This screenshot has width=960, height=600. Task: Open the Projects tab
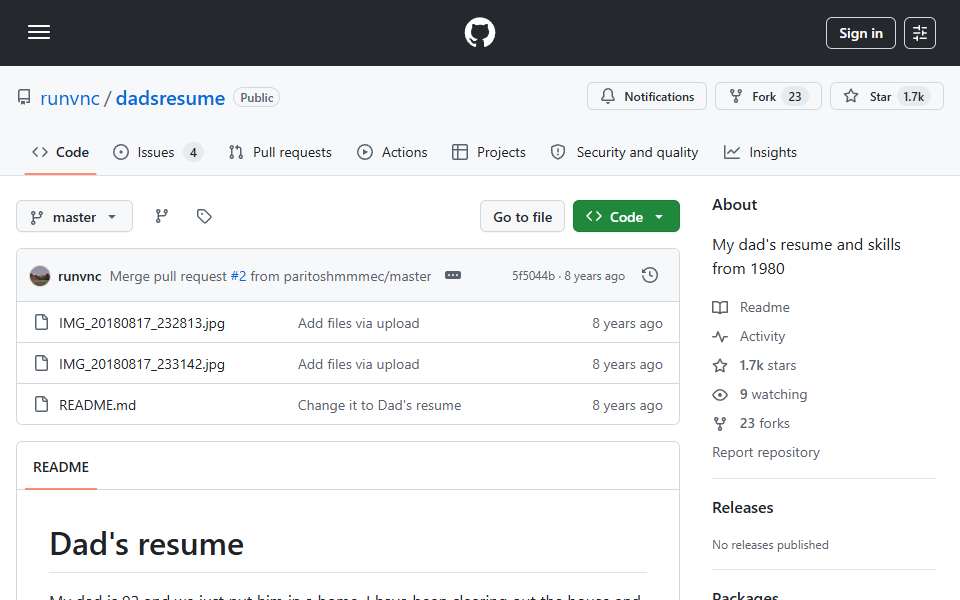[489, 152]
